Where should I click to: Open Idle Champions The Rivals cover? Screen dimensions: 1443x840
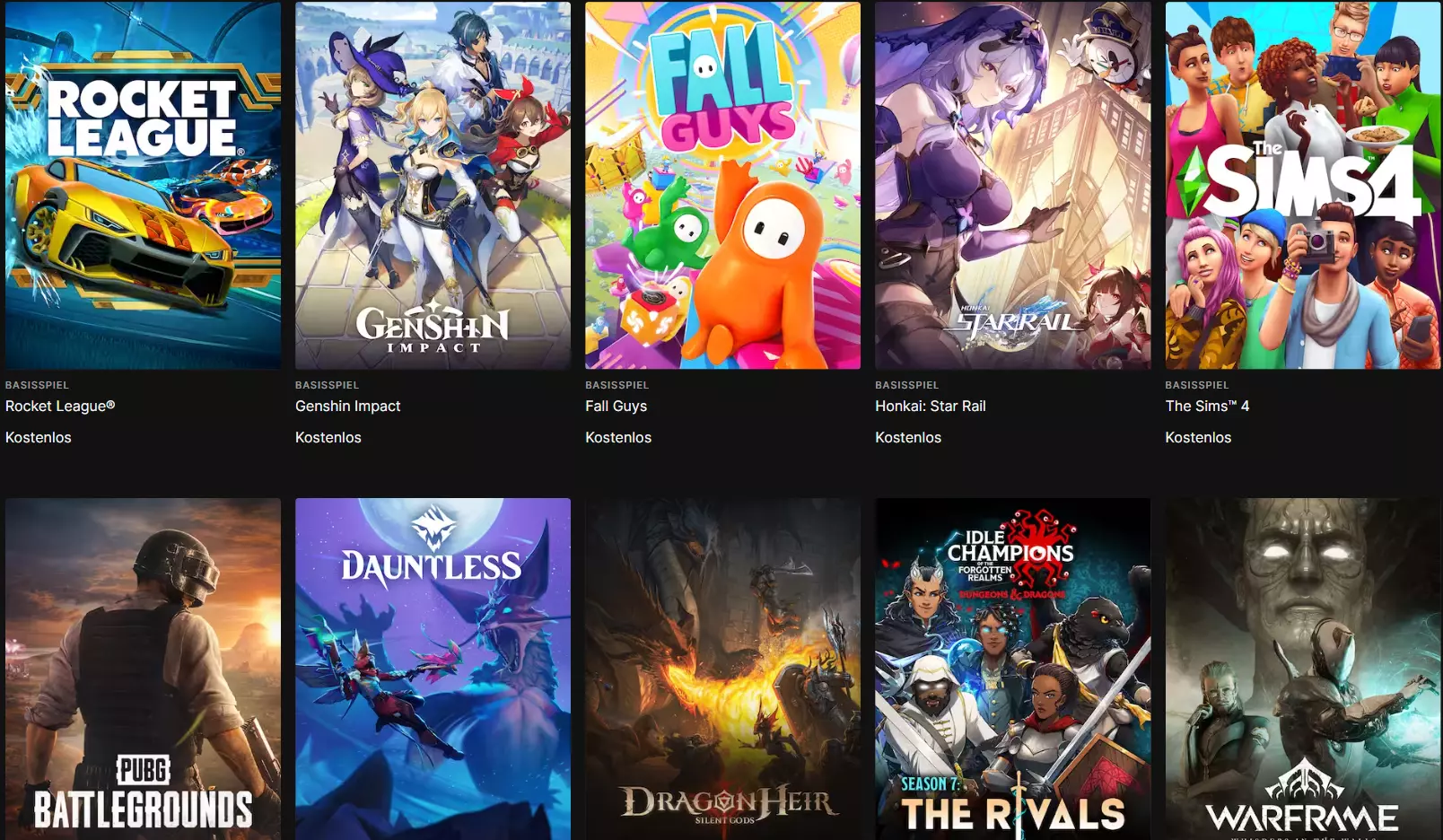point(1012,669)
